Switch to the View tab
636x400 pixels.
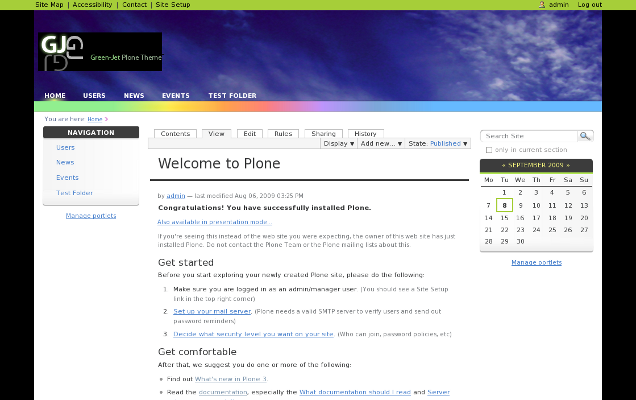coord(216,133)
